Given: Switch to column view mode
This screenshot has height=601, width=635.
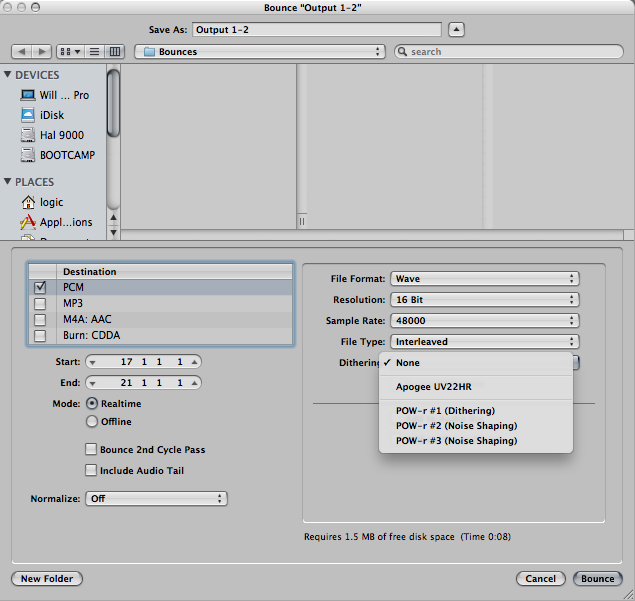Looking at the screenshot, I should pos(115,51).
